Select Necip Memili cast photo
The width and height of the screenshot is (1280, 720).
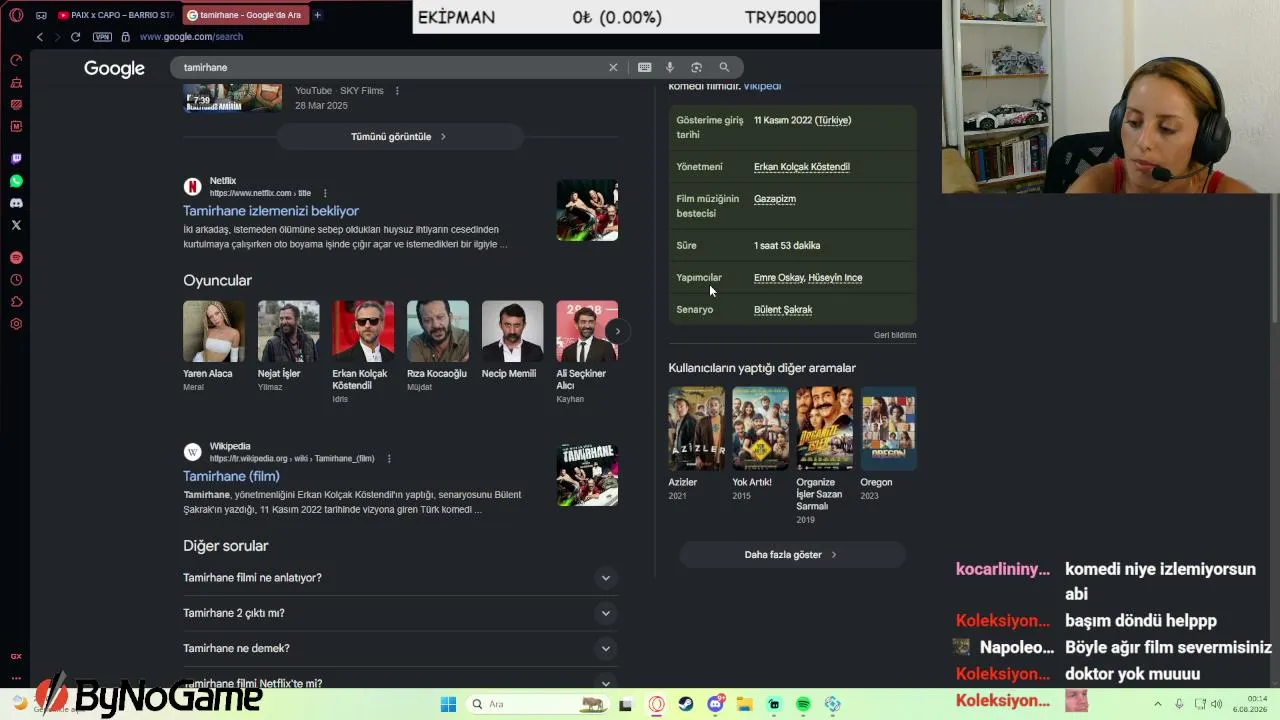[513, 331]
